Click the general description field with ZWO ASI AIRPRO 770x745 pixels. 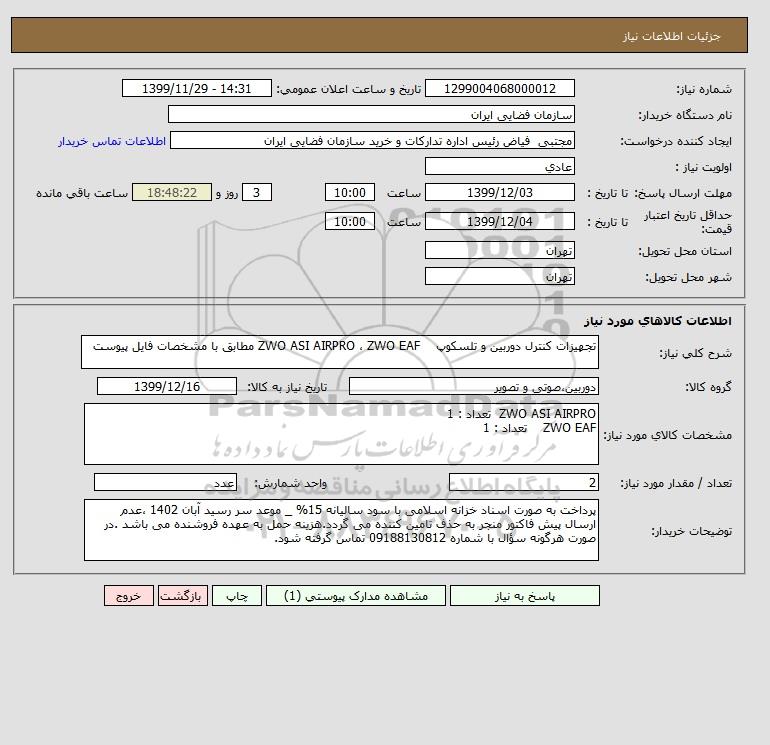[340, 352]
